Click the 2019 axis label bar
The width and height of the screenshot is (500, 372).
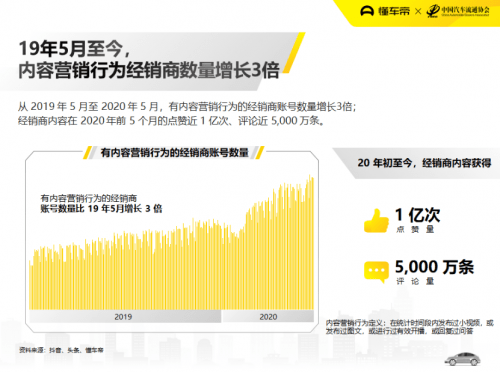125,316
